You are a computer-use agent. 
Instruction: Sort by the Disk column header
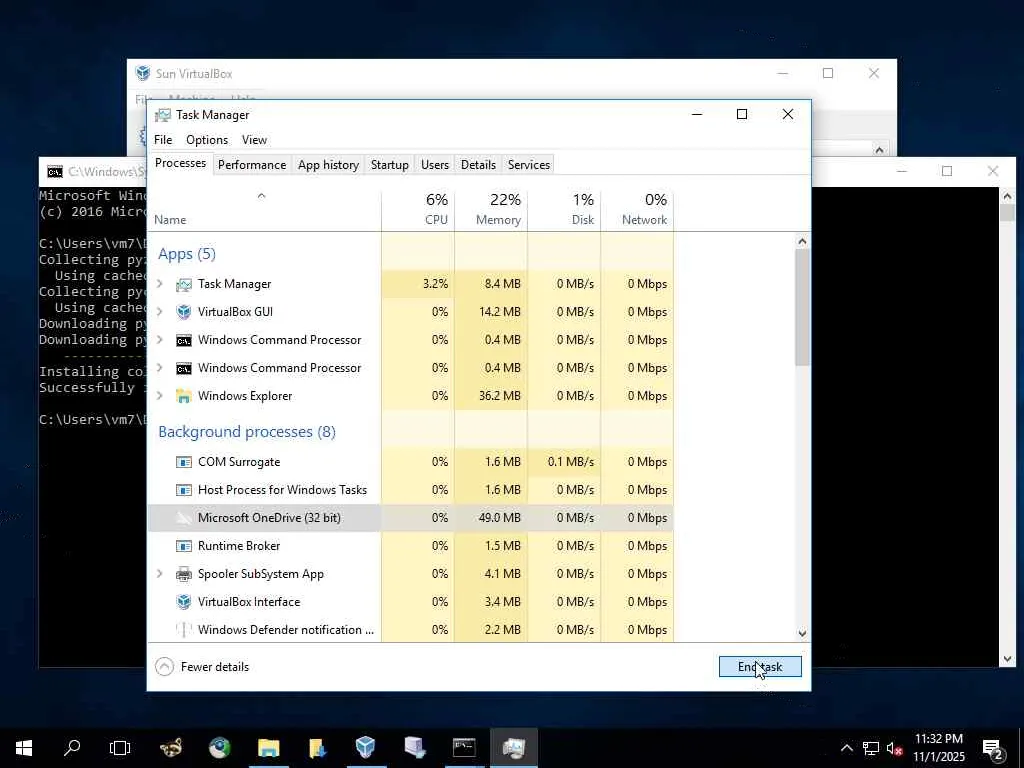pyautogui.click(x=564, y=209)
